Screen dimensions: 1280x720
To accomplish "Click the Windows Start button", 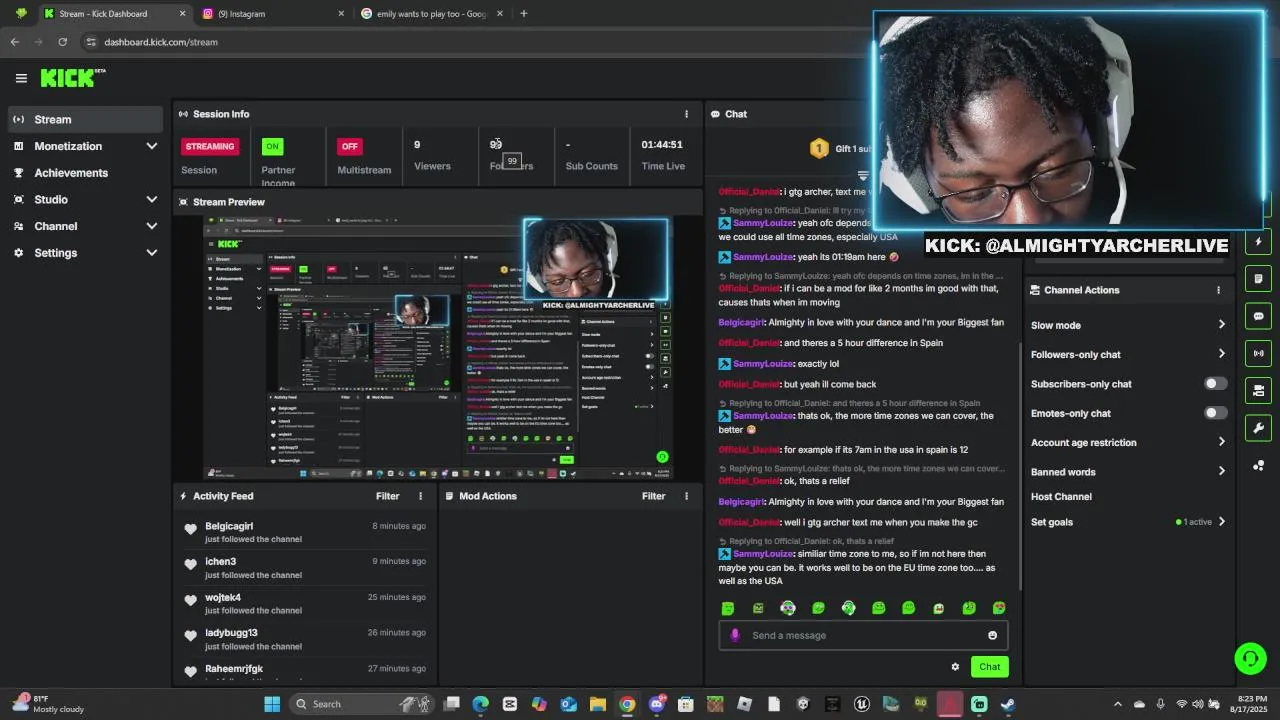I will [x=272, y=704].
